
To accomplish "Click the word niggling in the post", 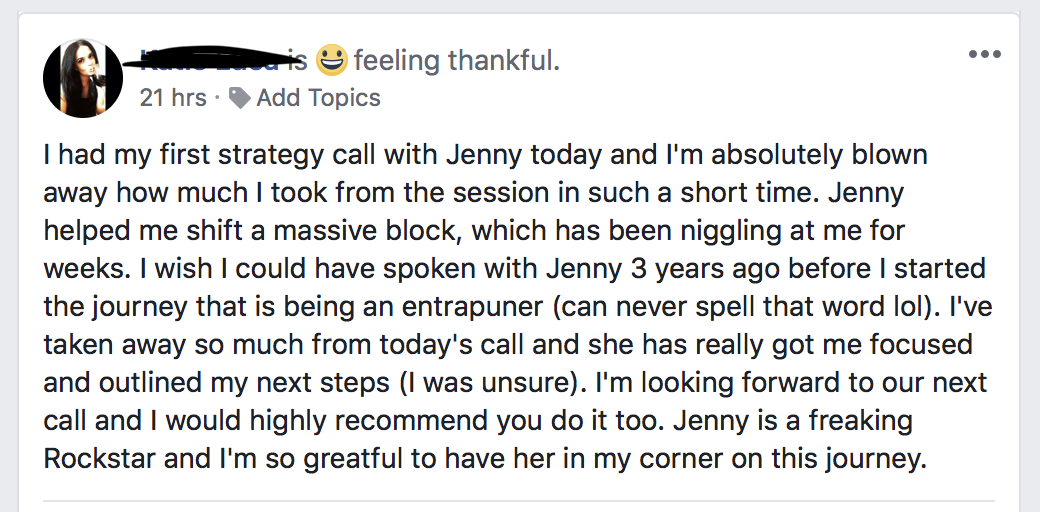I will 676,232.
